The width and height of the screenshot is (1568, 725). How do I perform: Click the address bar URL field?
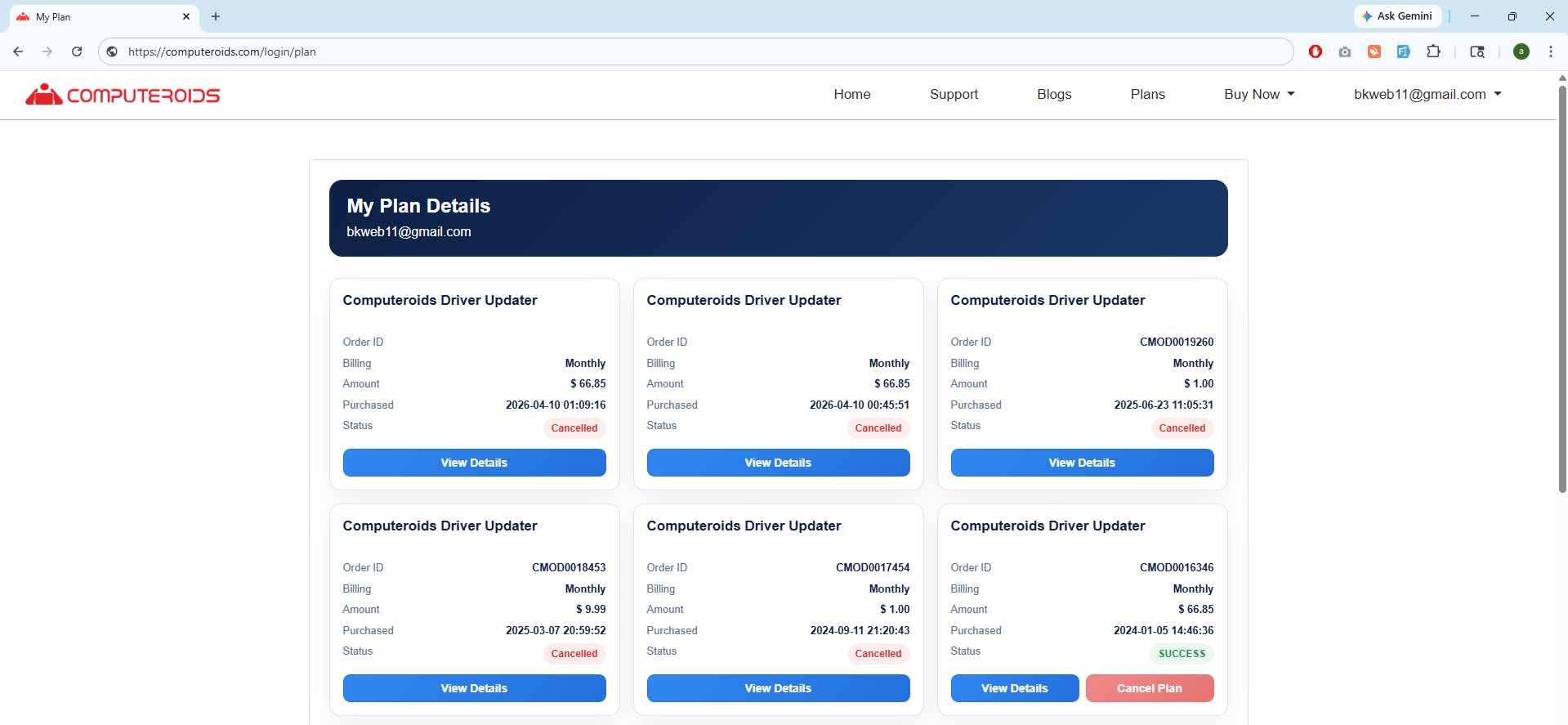(x=695, y=51)
